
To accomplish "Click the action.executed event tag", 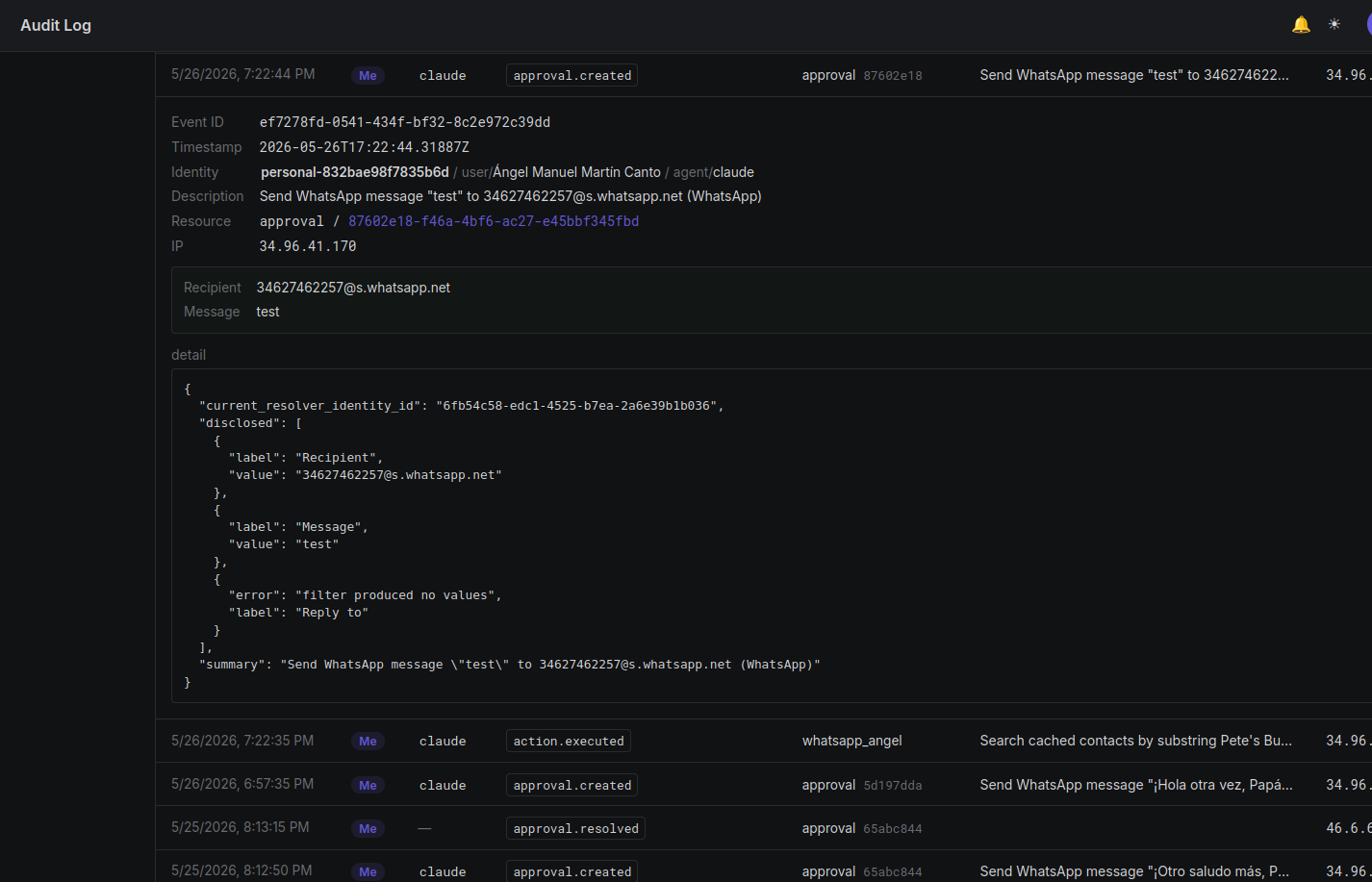I will click(569, 741).
